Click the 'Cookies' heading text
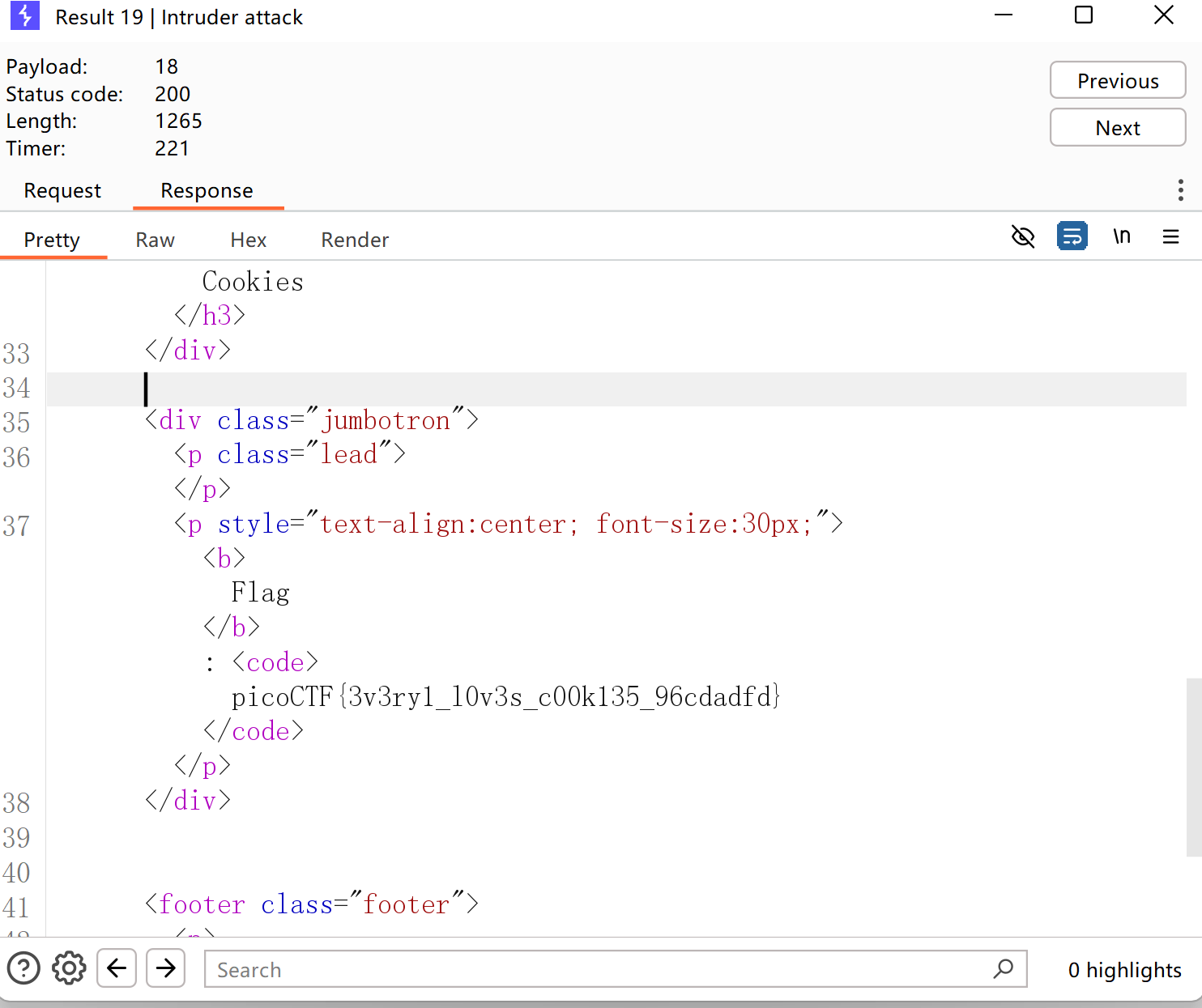 tap(253, 282)
